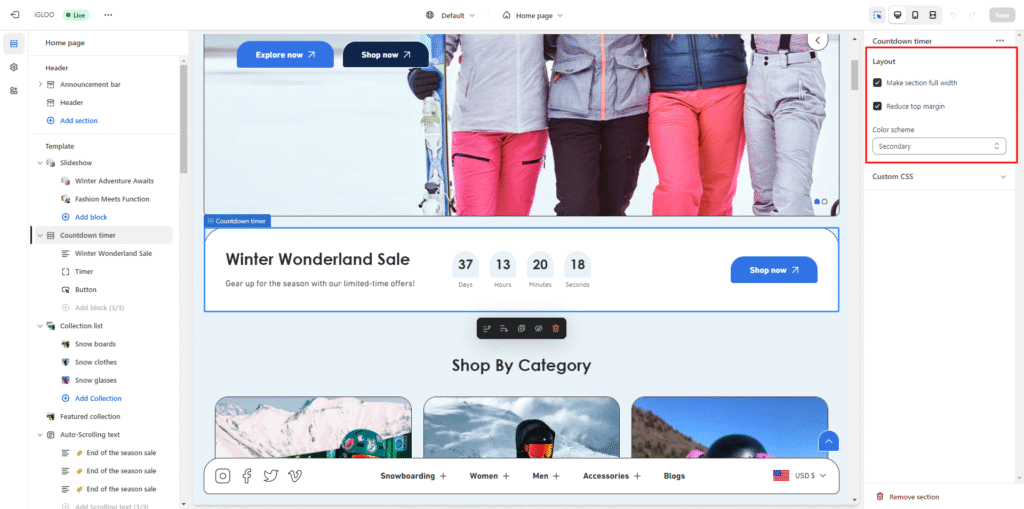Click Add section link under Header
1024x509 pixels.
click(78, 121)
